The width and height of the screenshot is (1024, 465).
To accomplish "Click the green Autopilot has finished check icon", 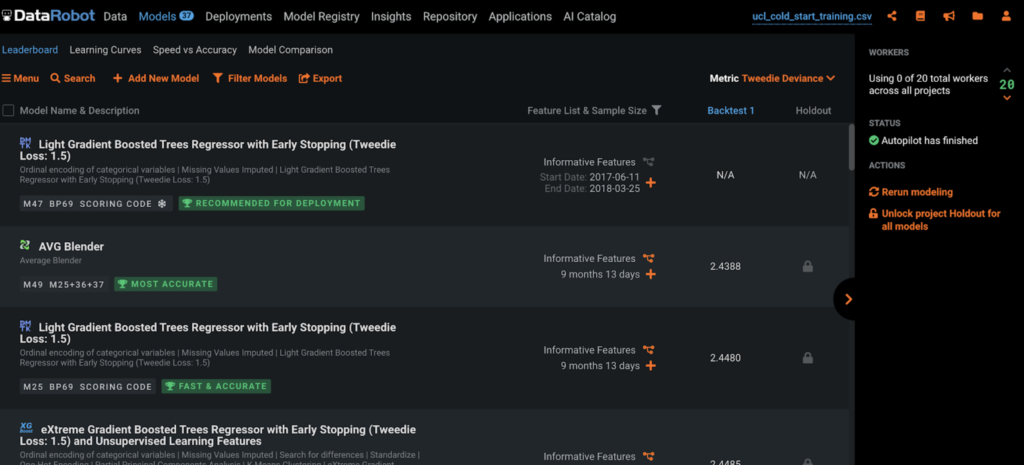I will 874,140.
